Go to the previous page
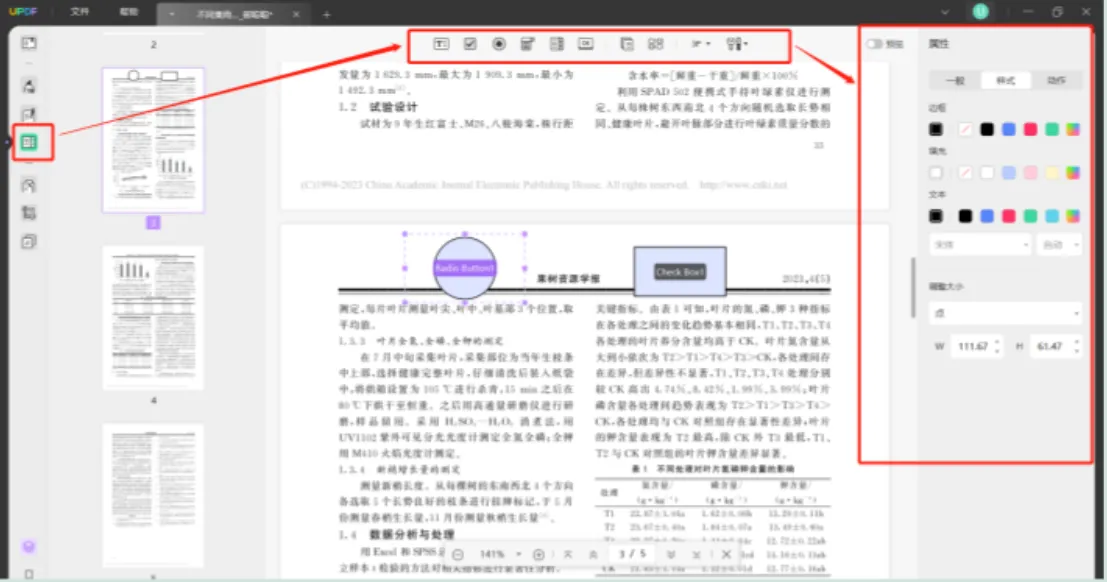1107x582 pixels. pyautogui.click(x=593, y=554)
